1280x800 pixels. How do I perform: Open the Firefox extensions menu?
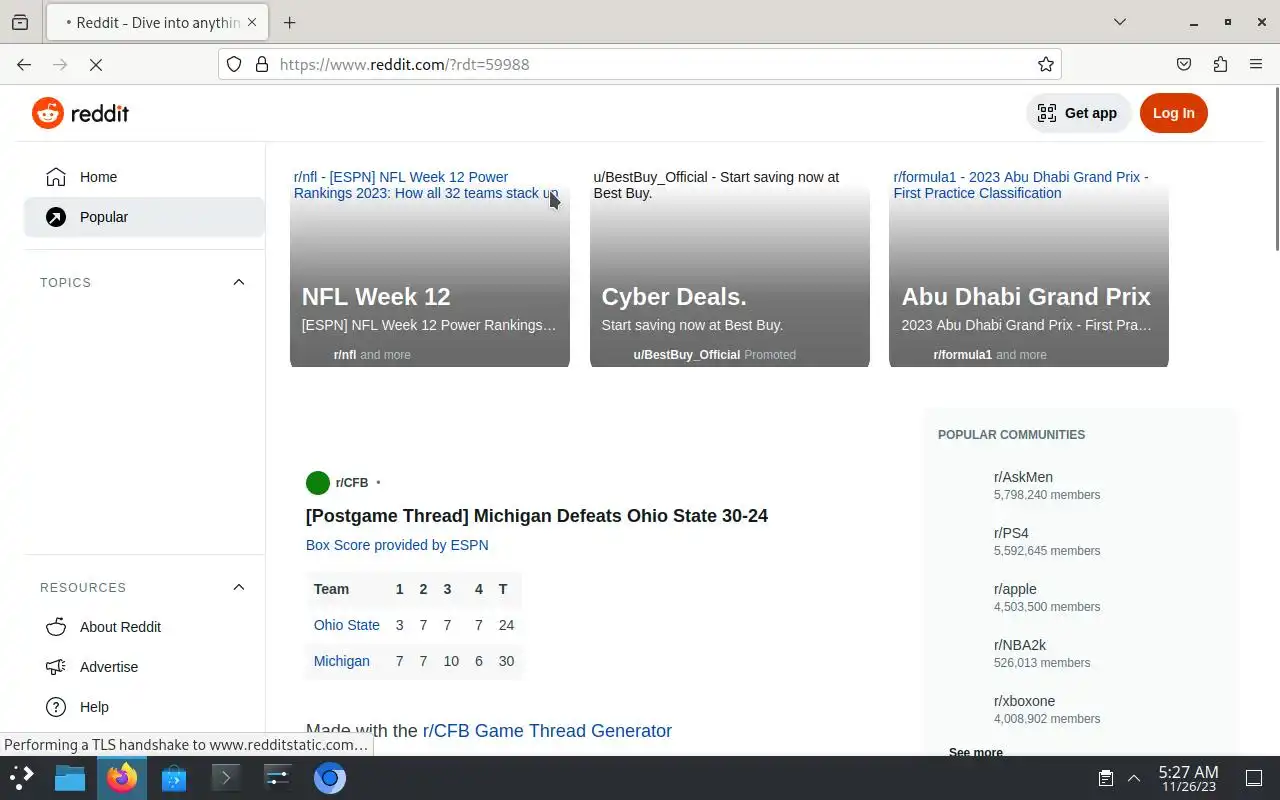point(1220,64)
